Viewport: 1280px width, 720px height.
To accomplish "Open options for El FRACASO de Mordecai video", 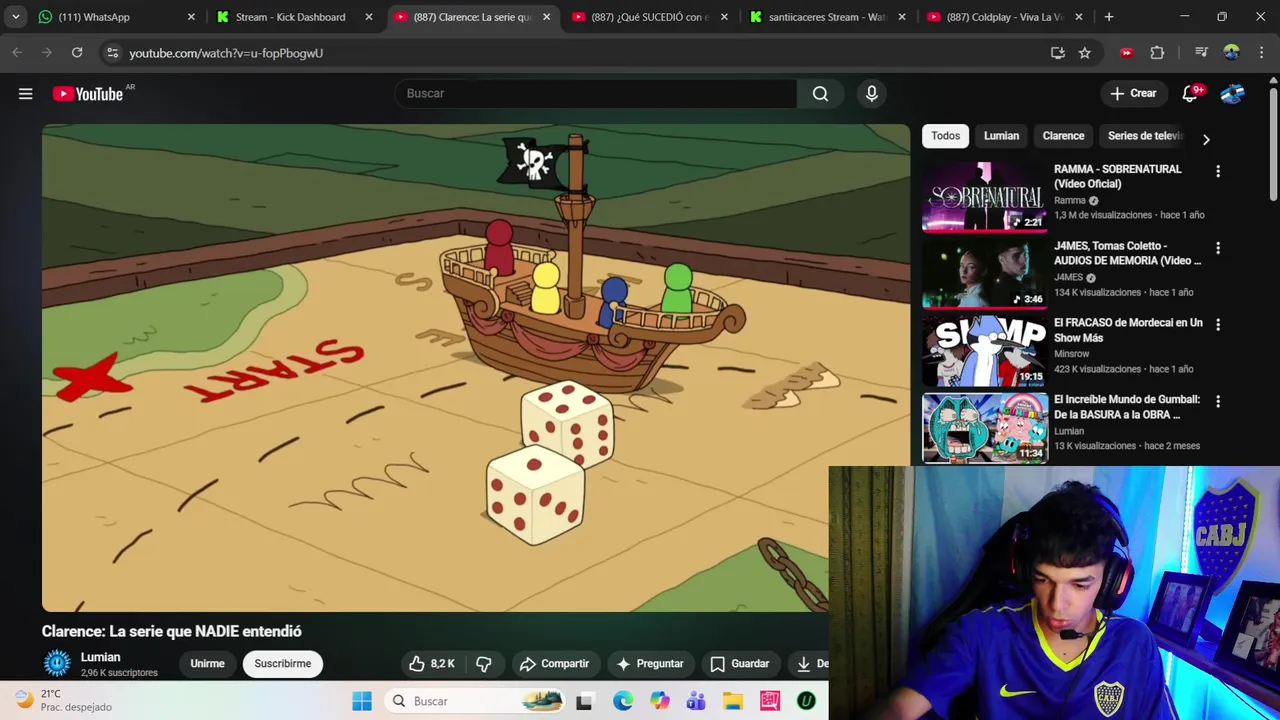I will click(x=1218, y=325).
